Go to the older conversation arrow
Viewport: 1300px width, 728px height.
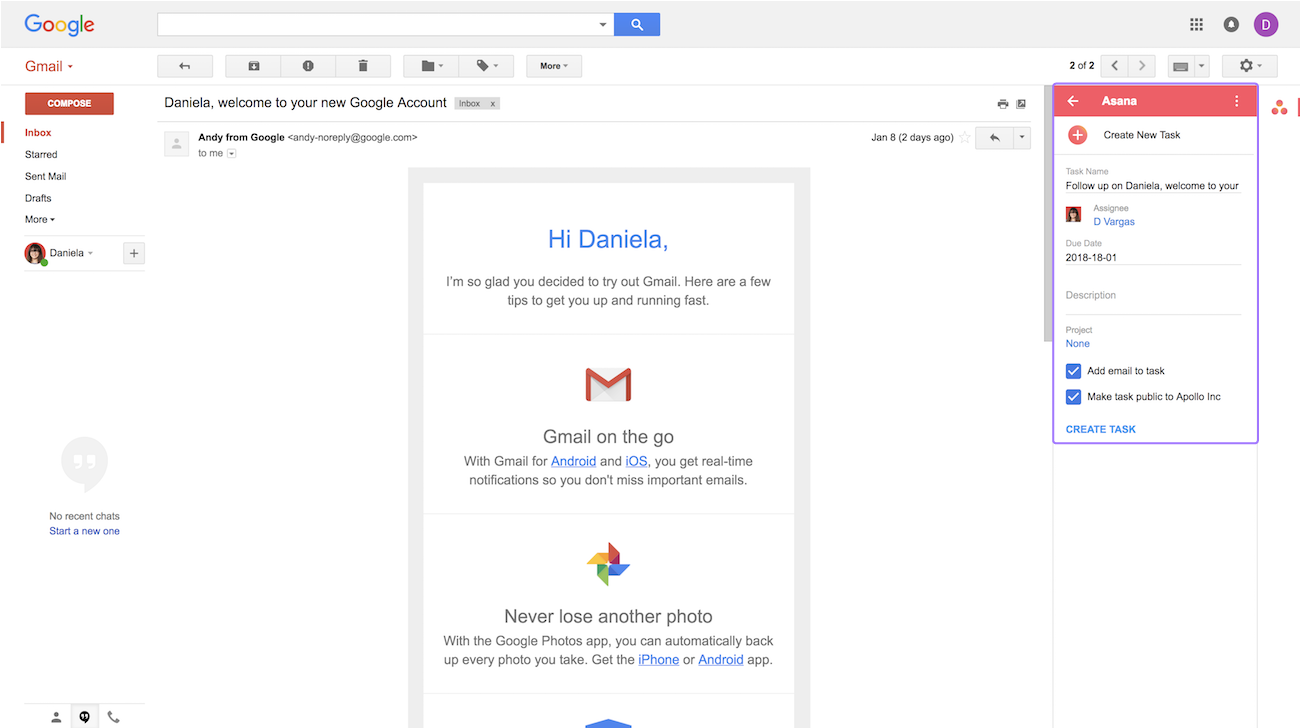pyautogui.click(x=1142, y=66)
